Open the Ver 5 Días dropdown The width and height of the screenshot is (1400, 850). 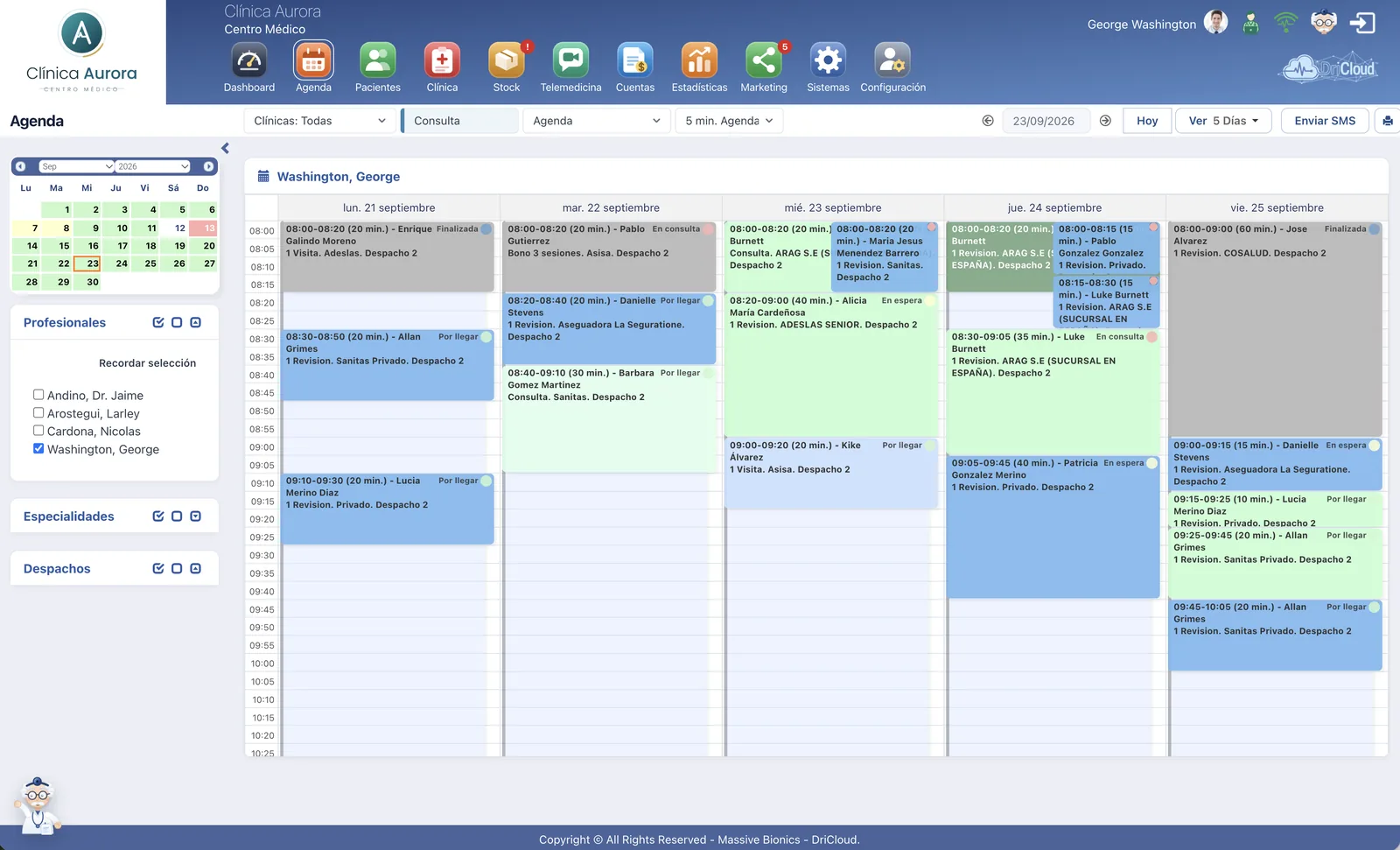click(1222, 121)
